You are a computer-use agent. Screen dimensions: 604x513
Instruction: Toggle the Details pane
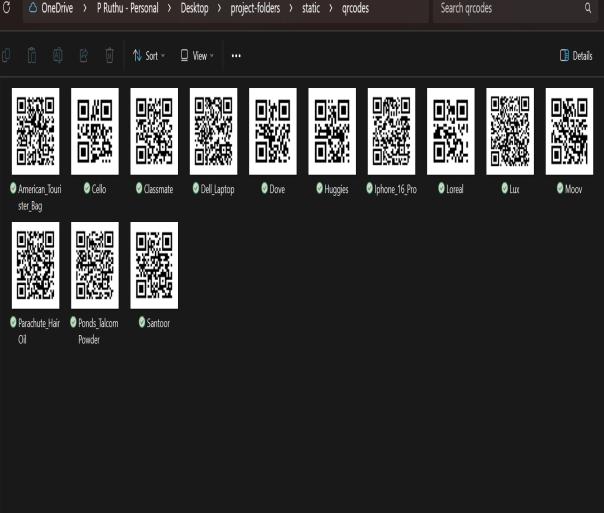tap(576, 56)
